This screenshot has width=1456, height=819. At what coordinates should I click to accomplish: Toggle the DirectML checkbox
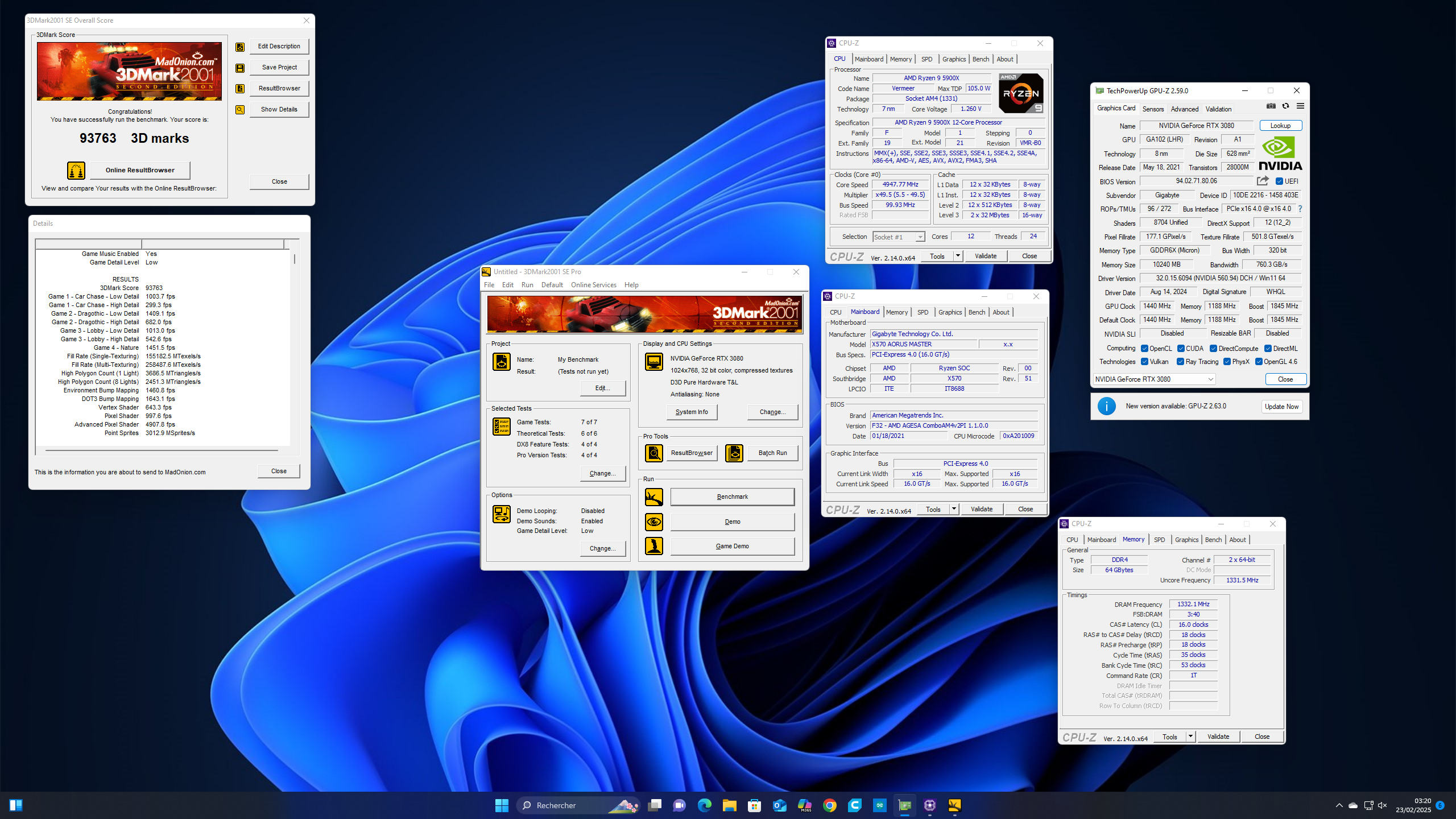click(1268, 349)
